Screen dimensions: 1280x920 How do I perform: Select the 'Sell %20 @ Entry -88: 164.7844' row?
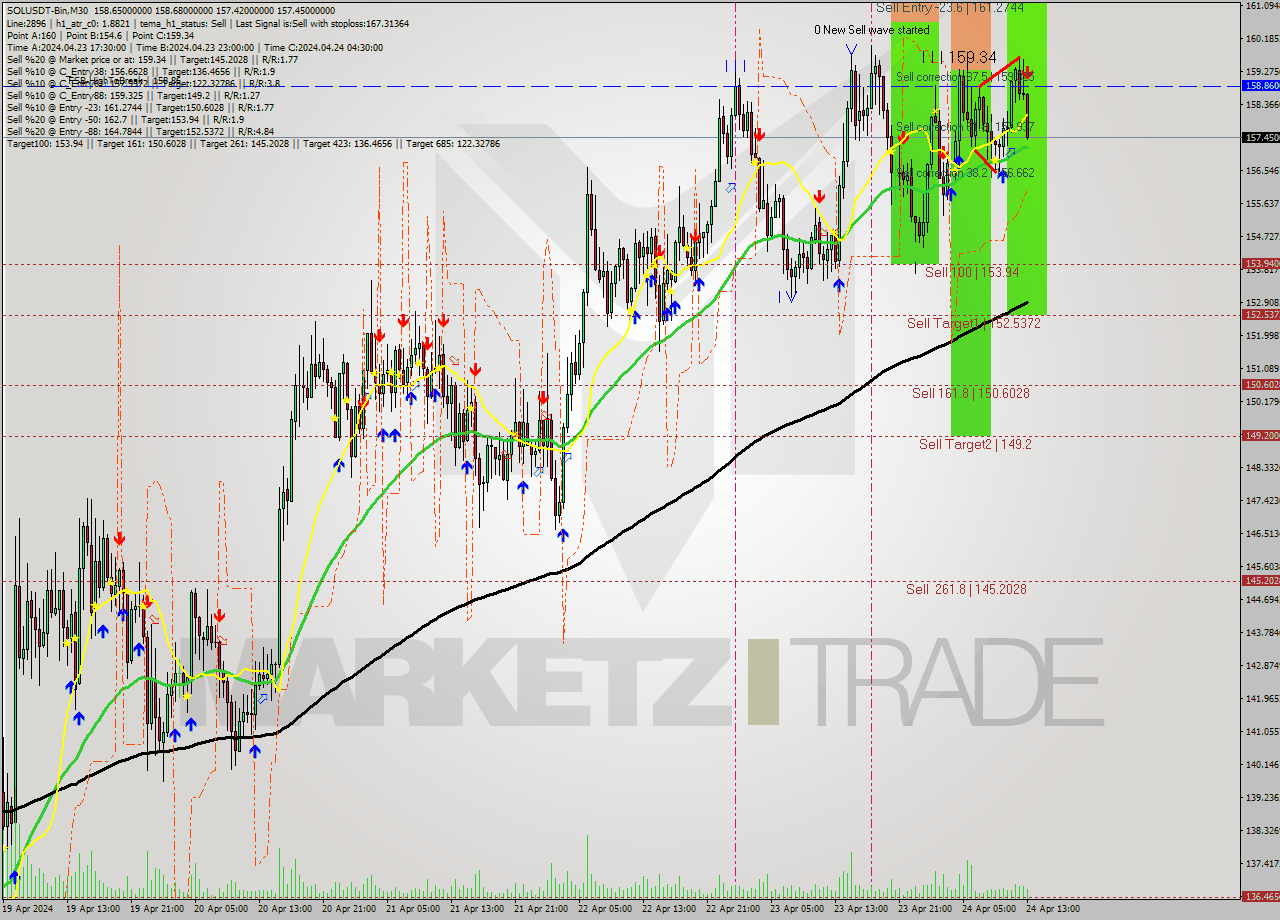point(140,131)
